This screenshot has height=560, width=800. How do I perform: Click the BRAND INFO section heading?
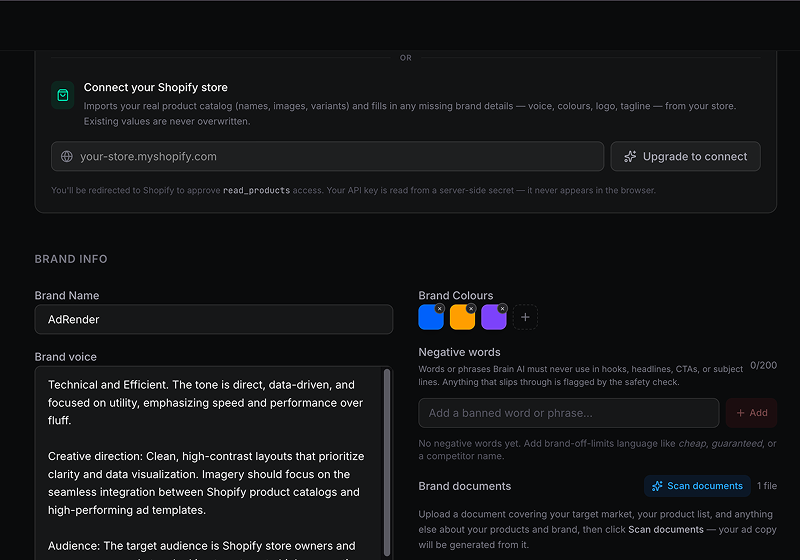click(x=71, y=259)
